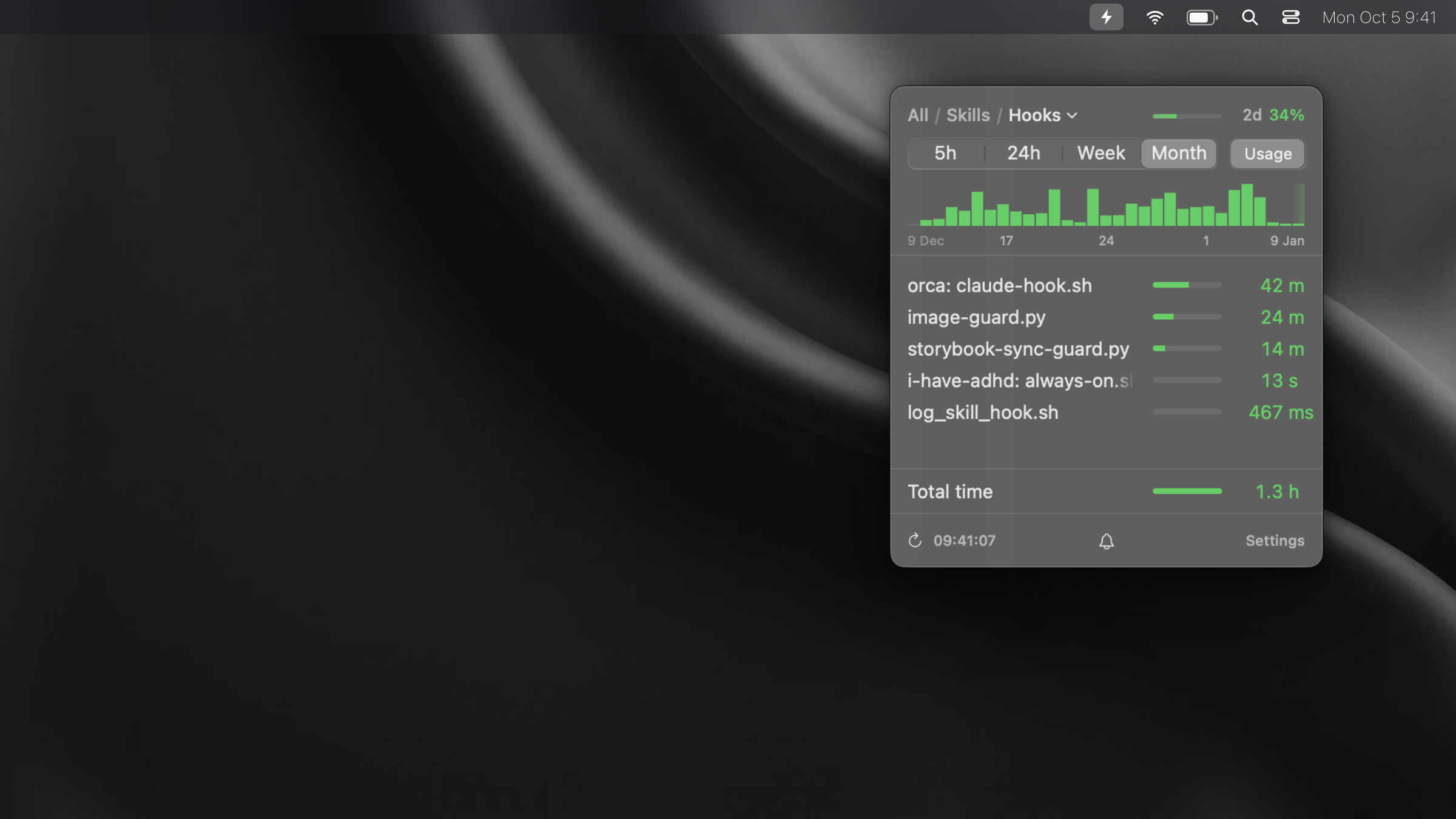Viewport: 1456px width, 819px height.
Task: Open Control Center icon in menu bar
Action: point(1290,17)
